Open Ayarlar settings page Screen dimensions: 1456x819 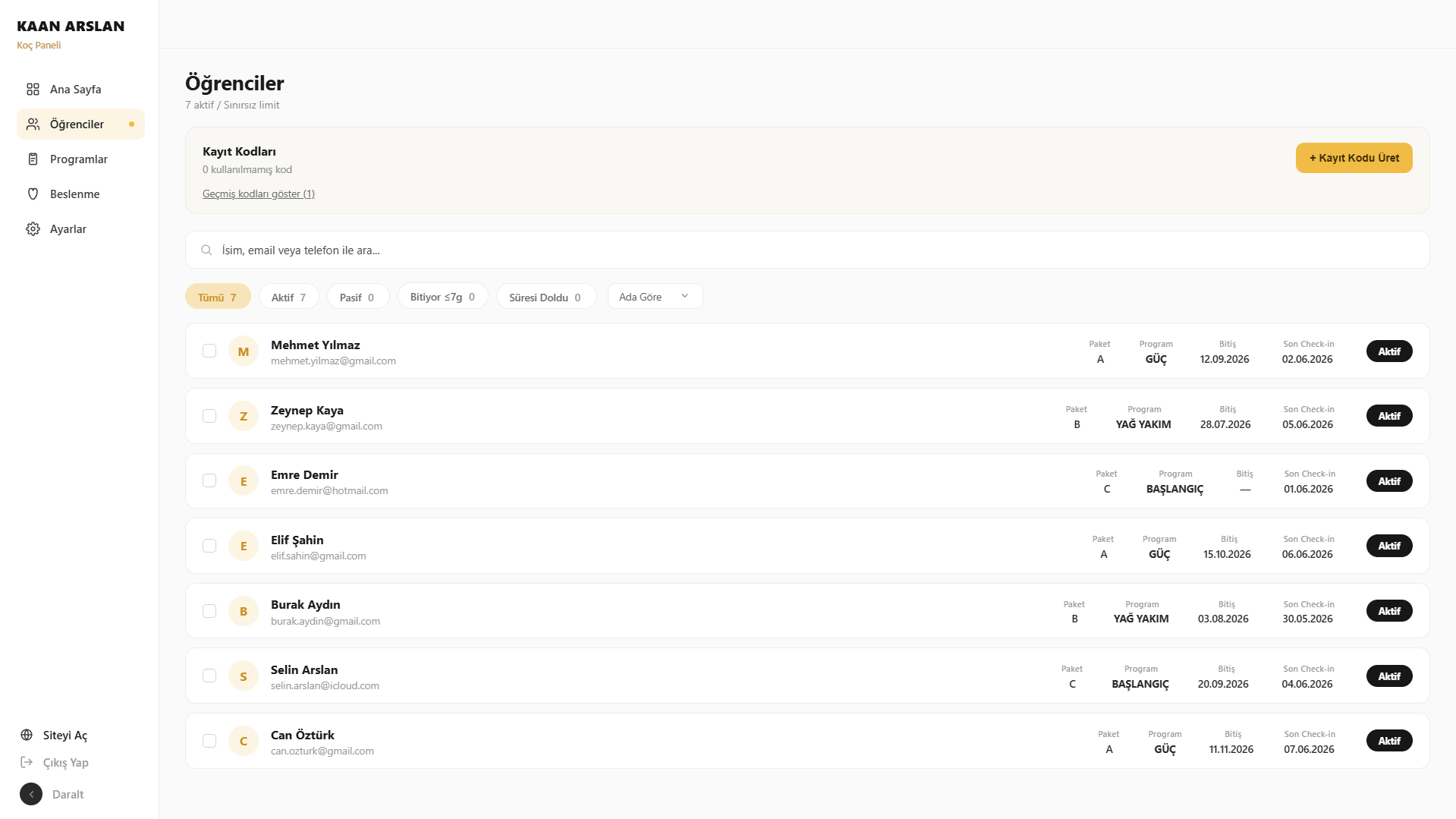[x=80, y=229]
